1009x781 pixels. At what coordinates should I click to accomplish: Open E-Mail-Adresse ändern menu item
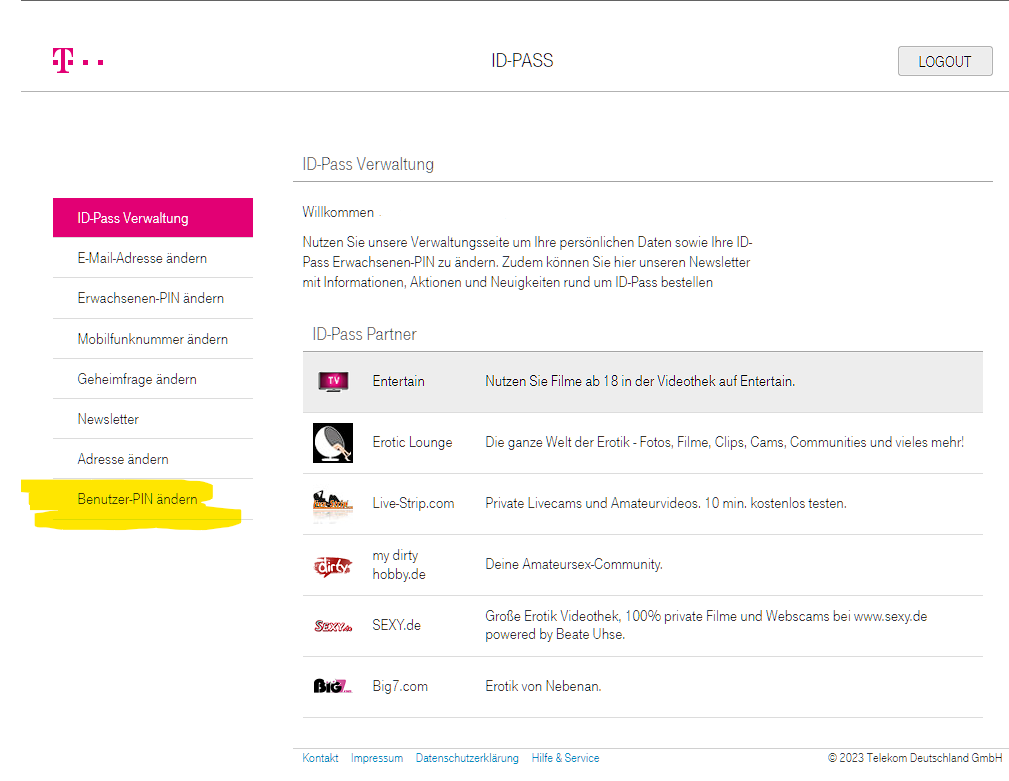click(x=153, y=258)
